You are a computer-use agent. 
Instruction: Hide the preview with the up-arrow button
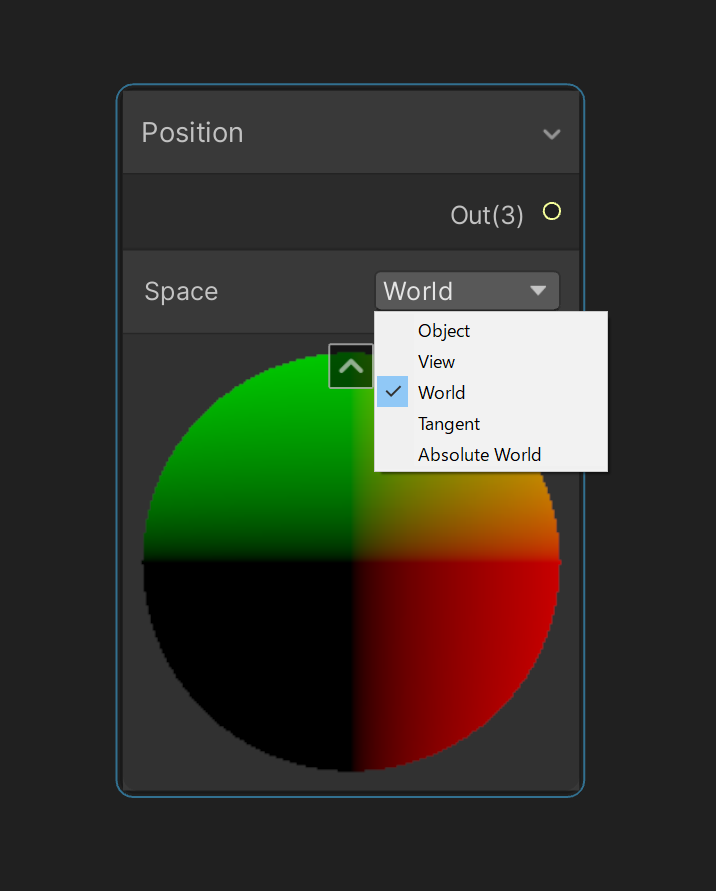351,366
